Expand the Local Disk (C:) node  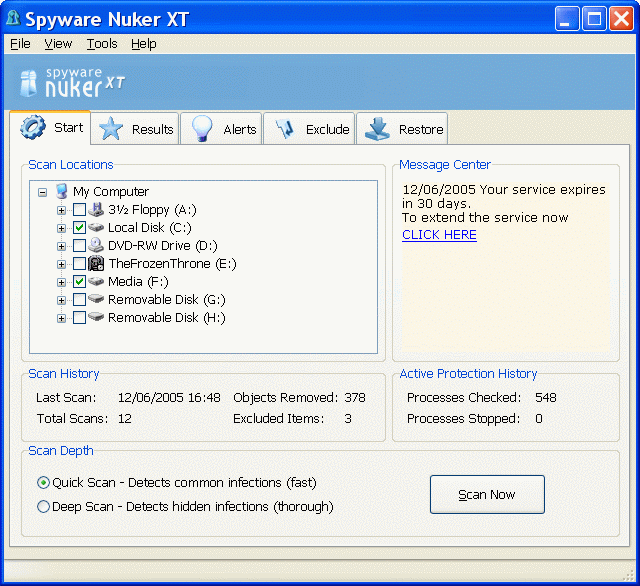(61, 229)
